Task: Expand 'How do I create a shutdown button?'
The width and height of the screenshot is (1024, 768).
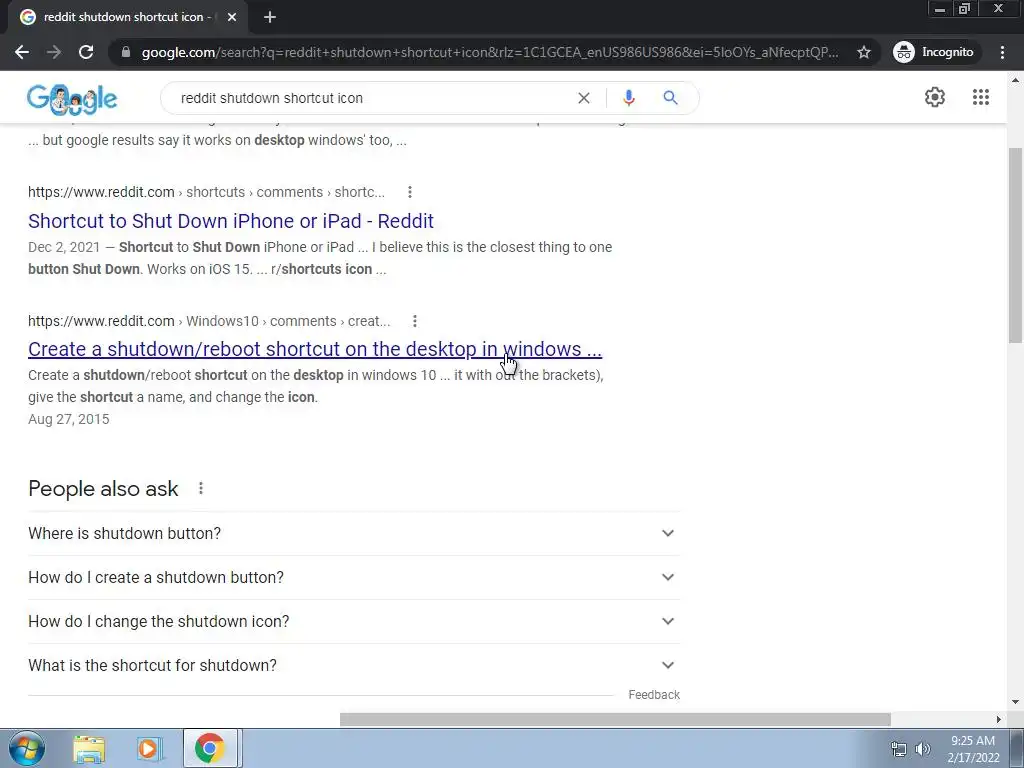Action: pyautogui.click(x=354, y=577)
